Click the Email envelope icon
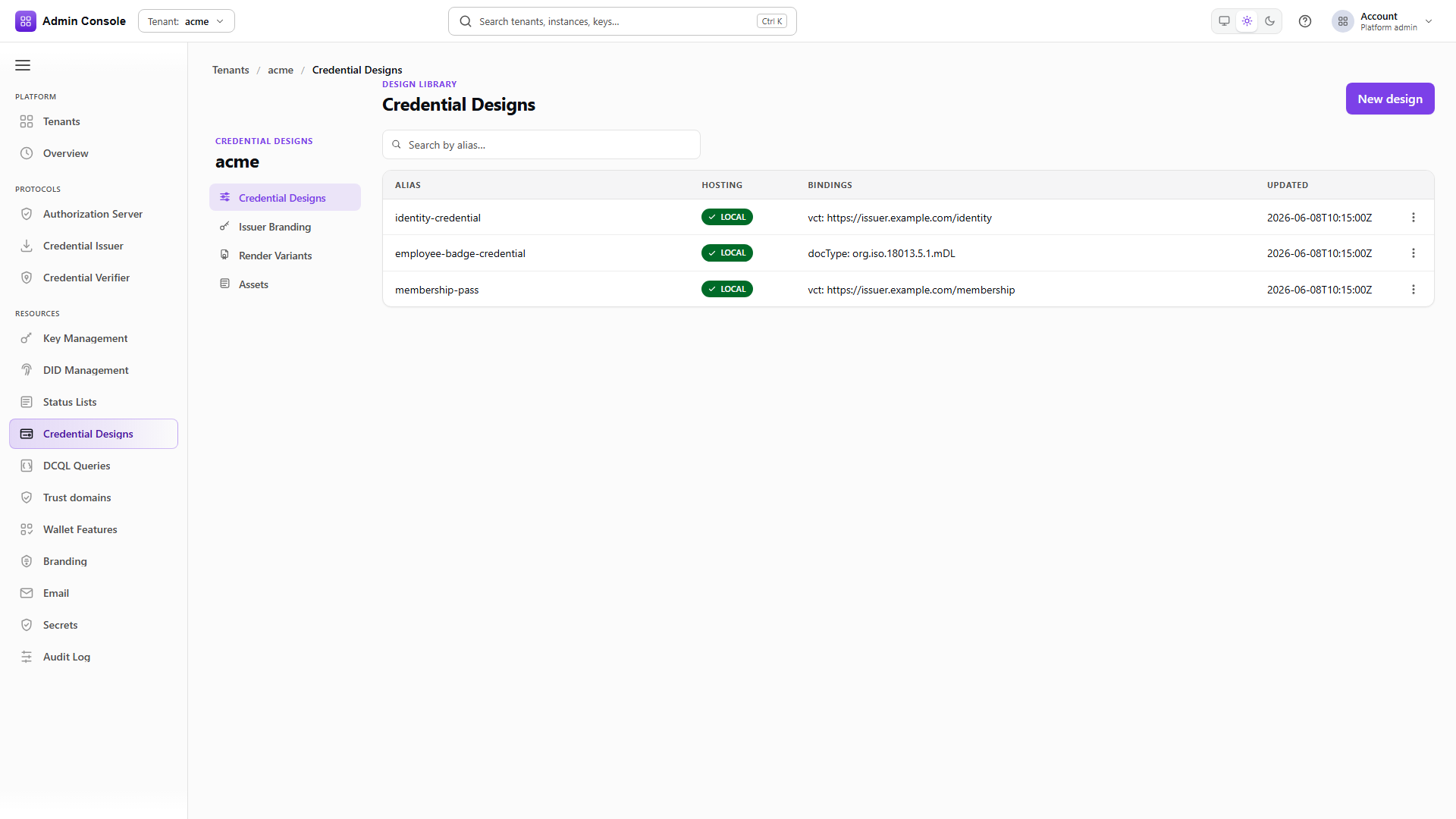Image resolution: width=1456 pixels, height=819 pixels. pyautogui.click(x=27, y=593)
